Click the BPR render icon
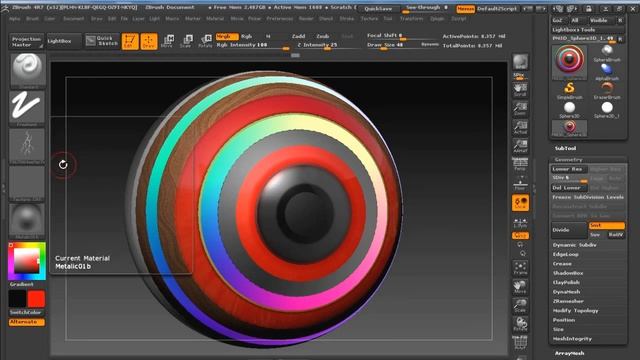This screenshot has width=640, height=360. point(520,62)
